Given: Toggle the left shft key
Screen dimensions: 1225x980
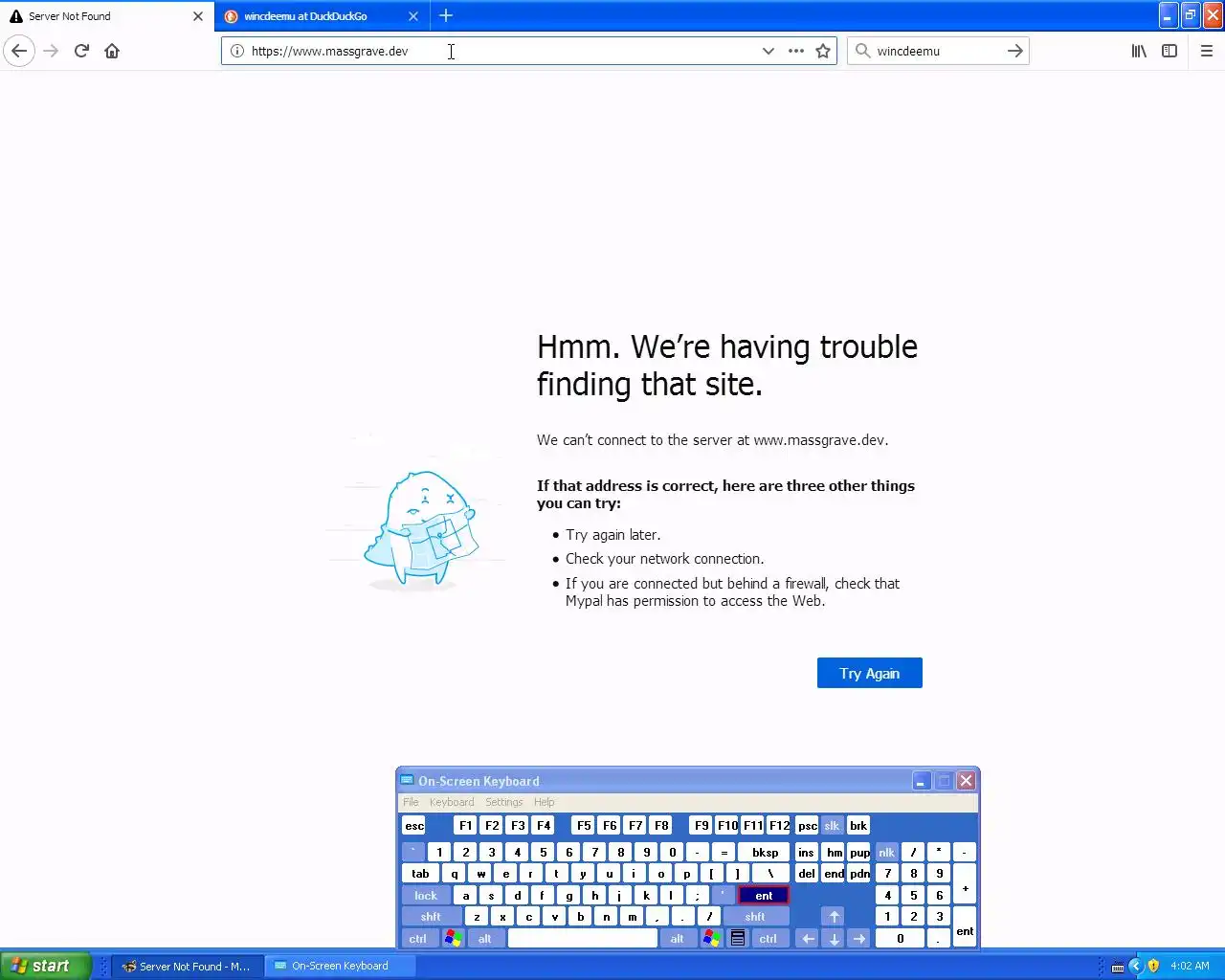Looking at the screenshot, I should tap(431, 917).
